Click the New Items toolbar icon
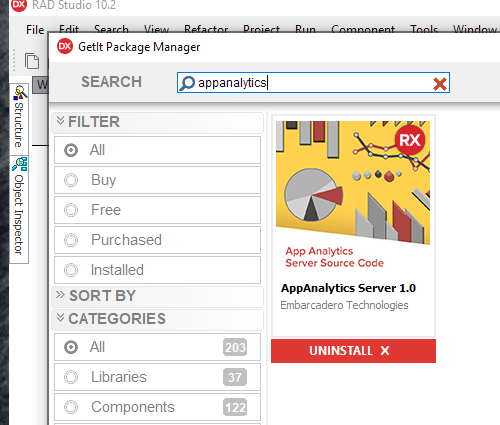Screen dimensions: 500x425 (x=32, y=61)
